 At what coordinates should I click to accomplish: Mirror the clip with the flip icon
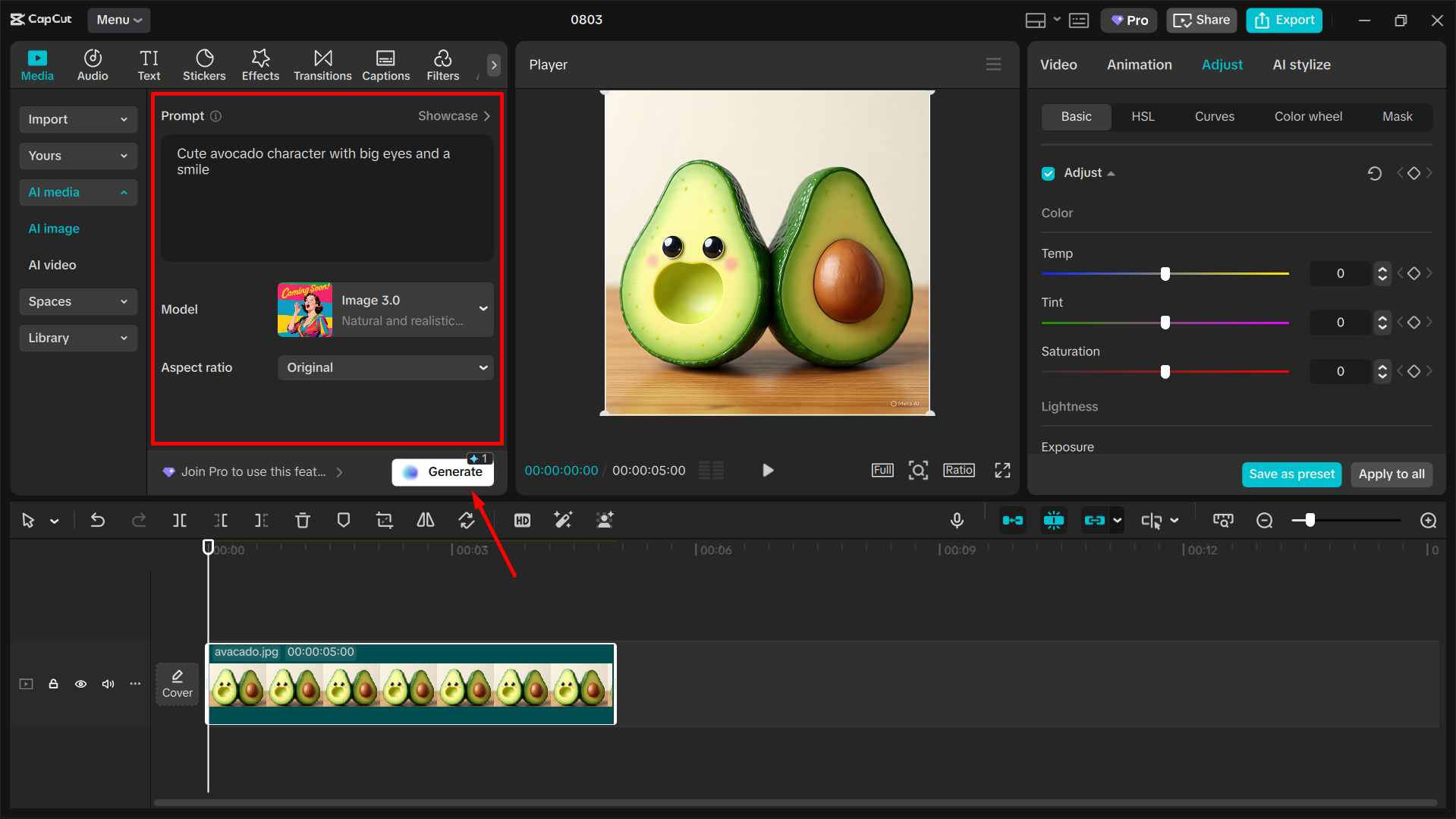pos(425,521)
